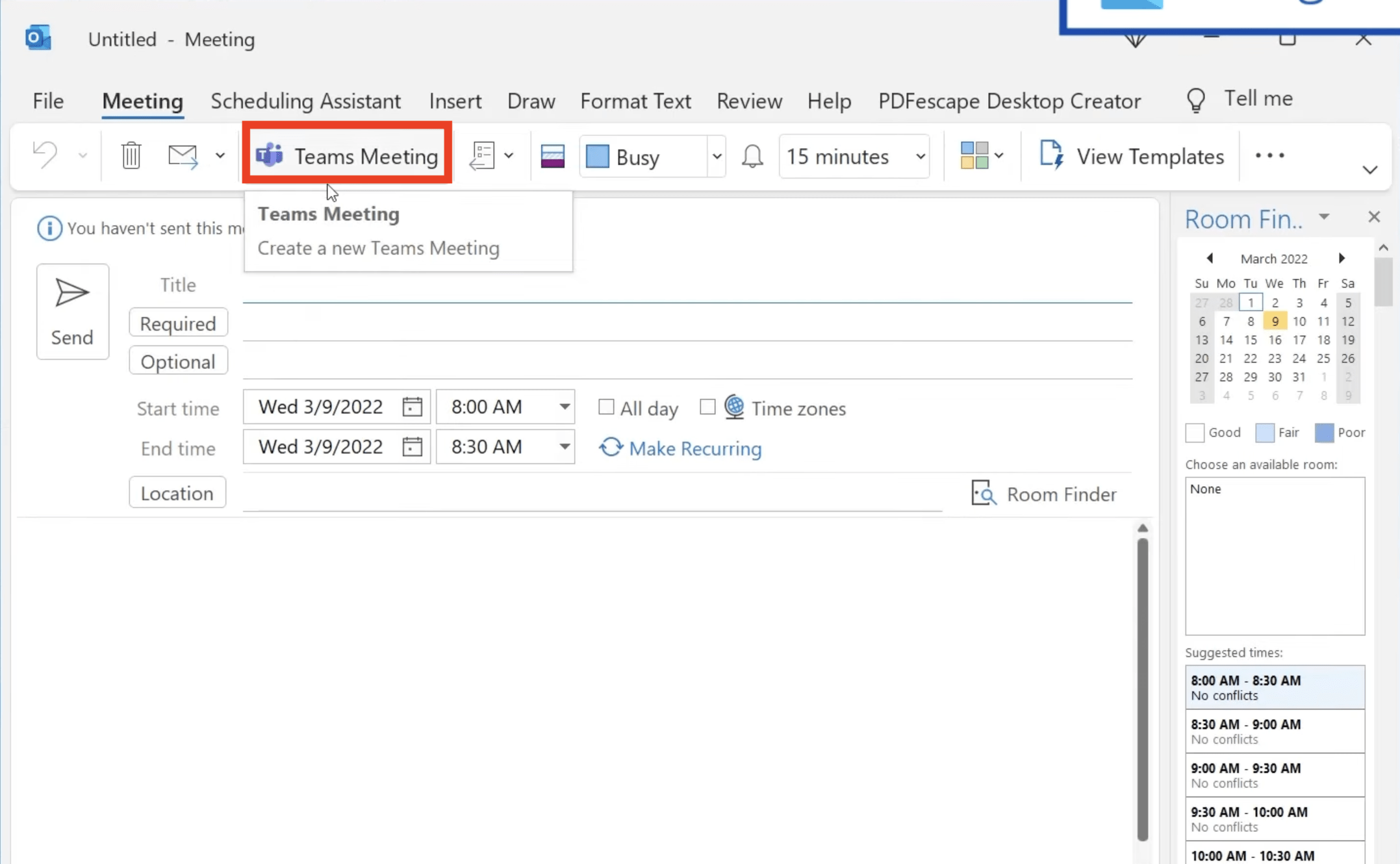
Task: Switch to the Insert tab
Action: pos(455,101)
